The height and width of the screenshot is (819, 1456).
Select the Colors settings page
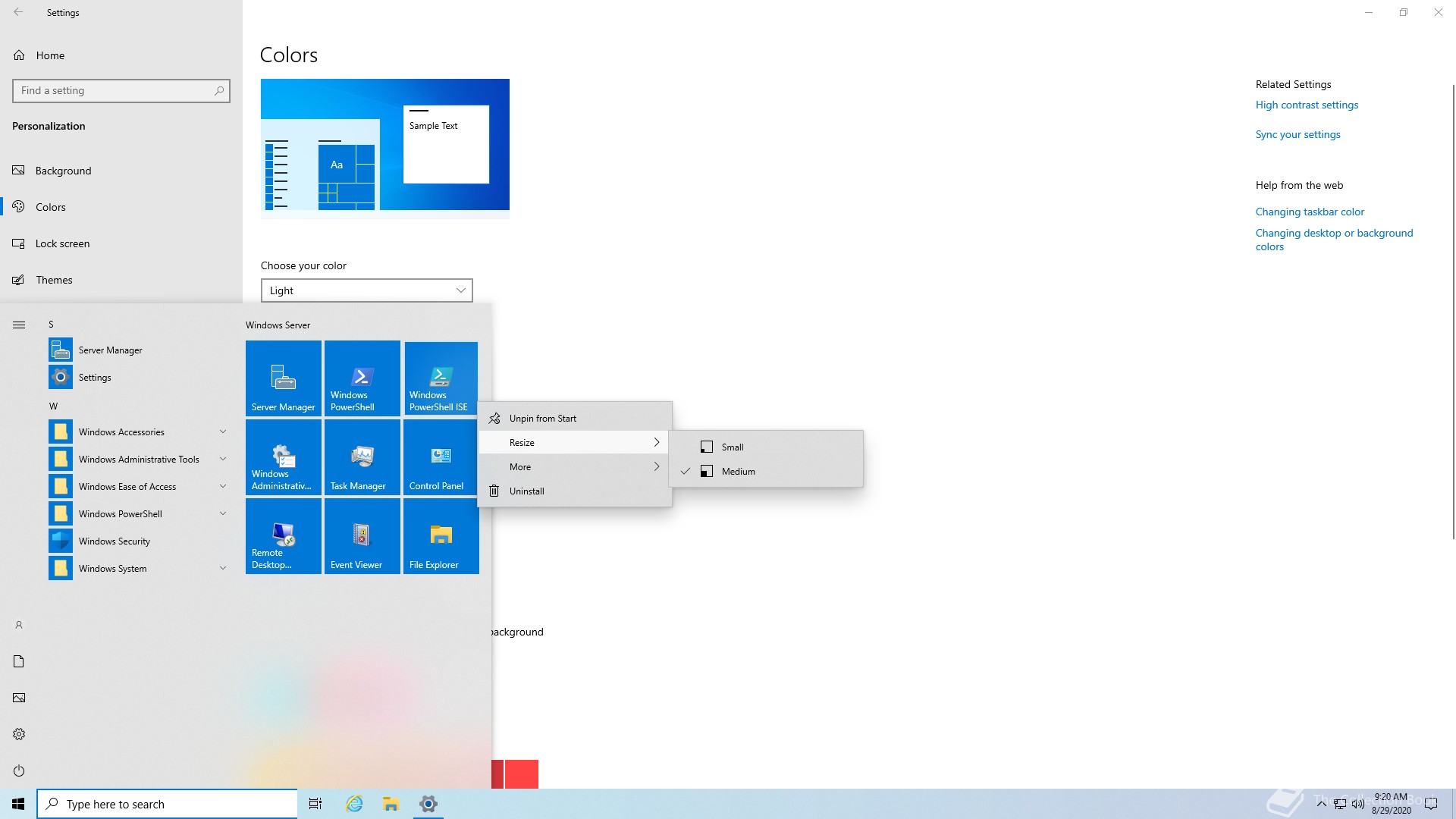(x=121, y=207)
